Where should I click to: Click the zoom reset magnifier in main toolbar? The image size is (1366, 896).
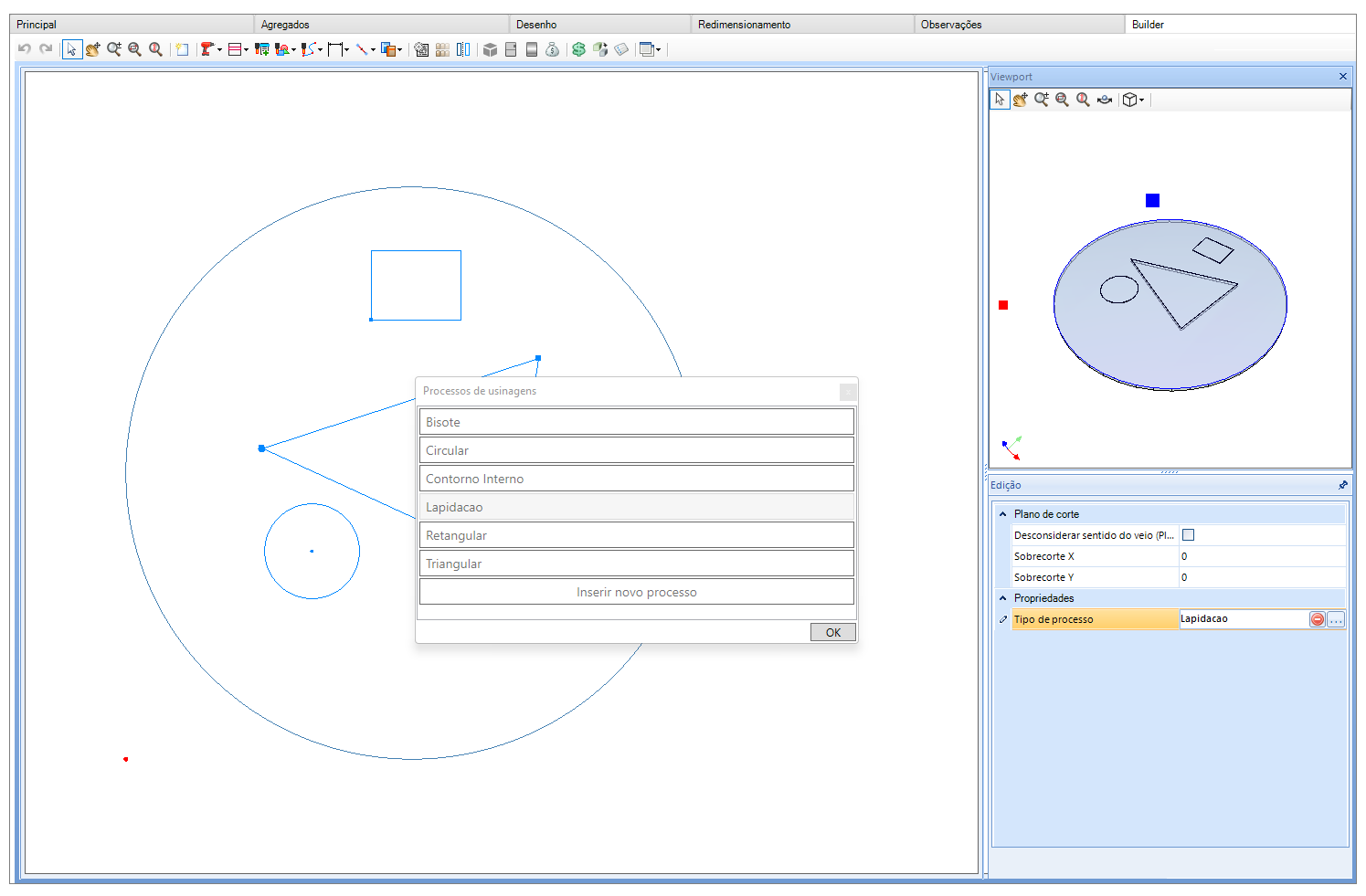156,49
